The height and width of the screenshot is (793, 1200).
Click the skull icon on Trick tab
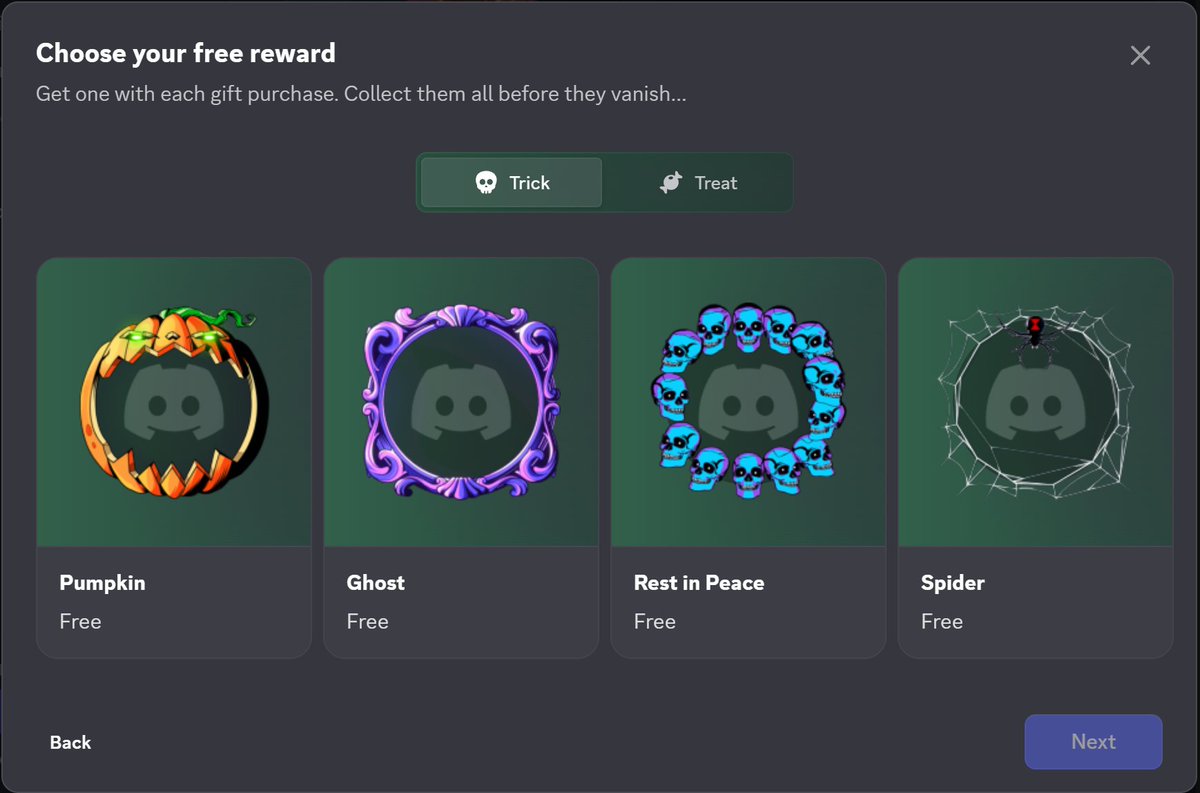coord(485,183)
